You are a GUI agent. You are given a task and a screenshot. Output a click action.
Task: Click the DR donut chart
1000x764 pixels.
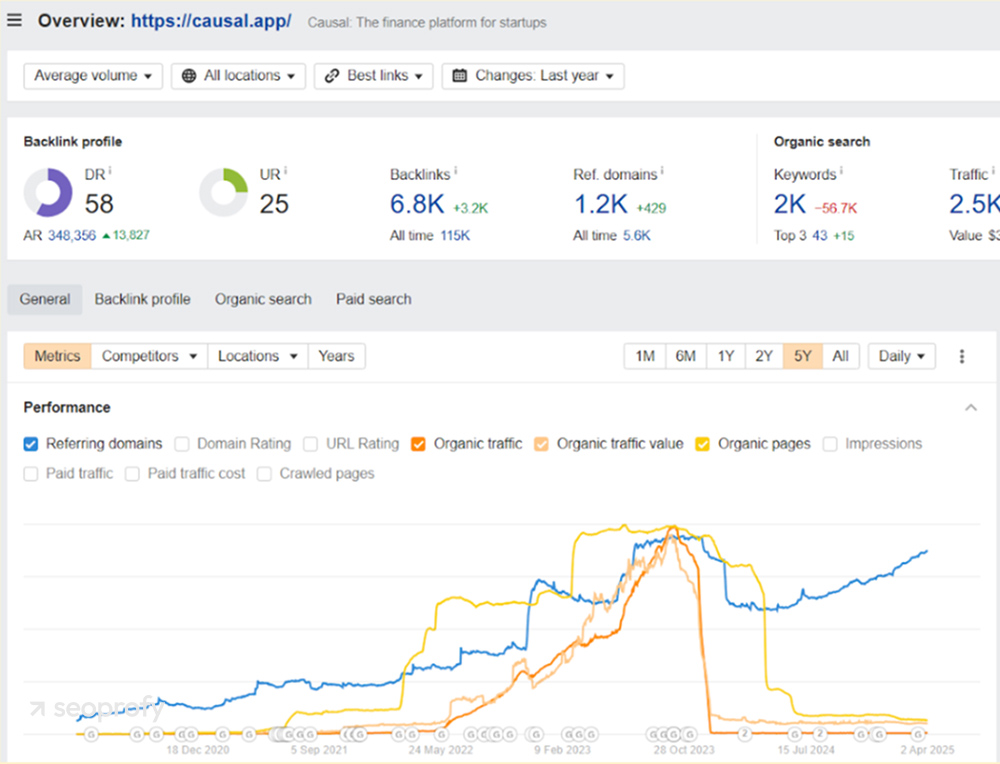coord(48,192)
